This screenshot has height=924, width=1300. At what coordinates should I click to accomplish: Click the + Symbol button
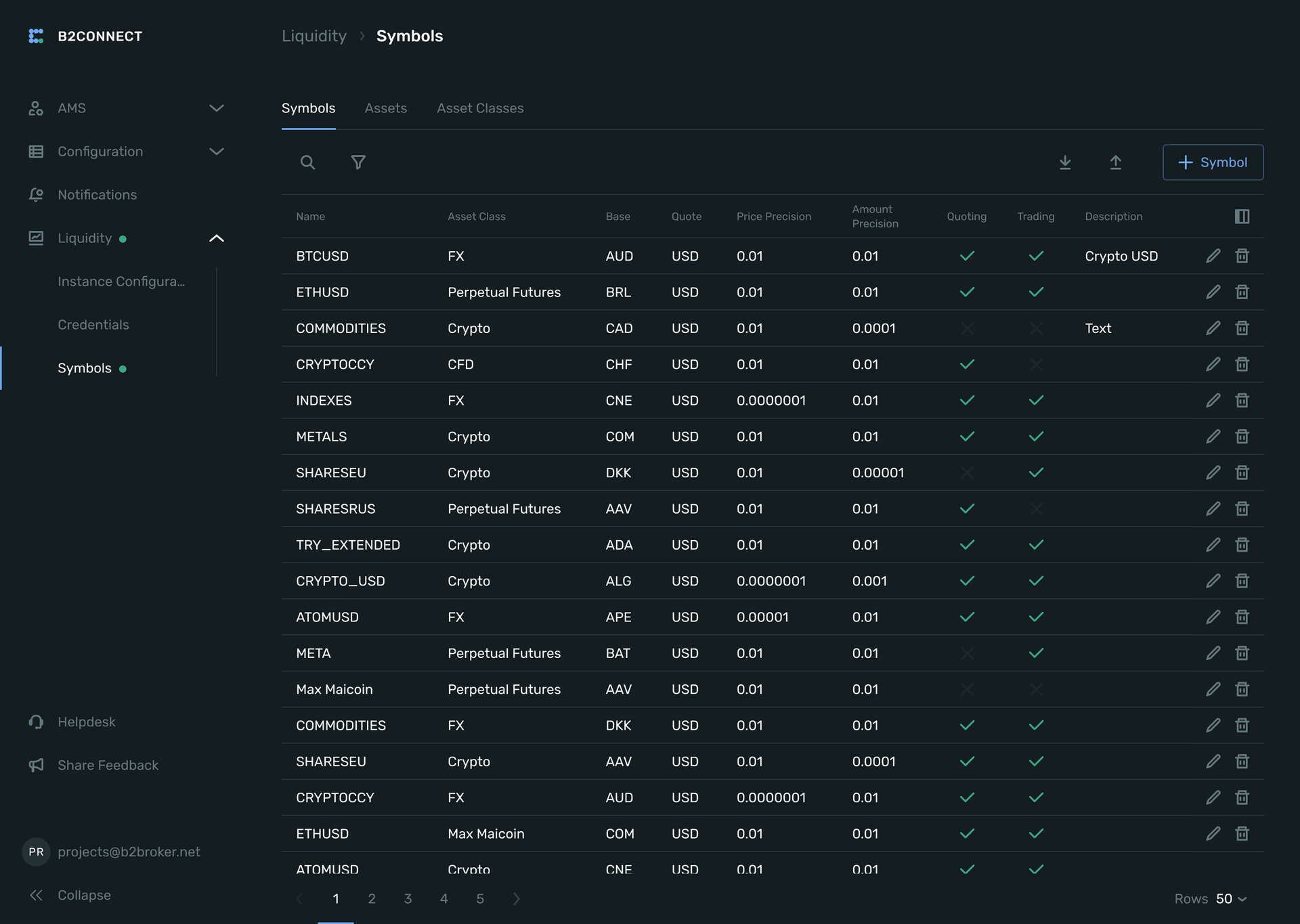point(1213,162)
